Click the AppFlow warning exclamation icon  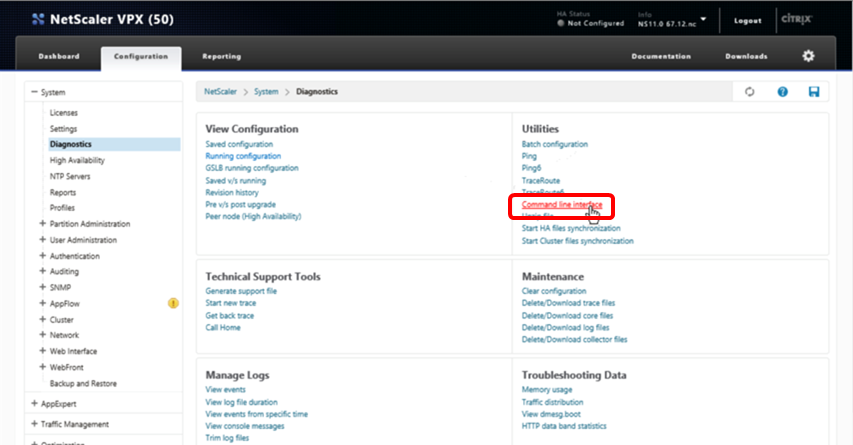click(x=173, y=304)
